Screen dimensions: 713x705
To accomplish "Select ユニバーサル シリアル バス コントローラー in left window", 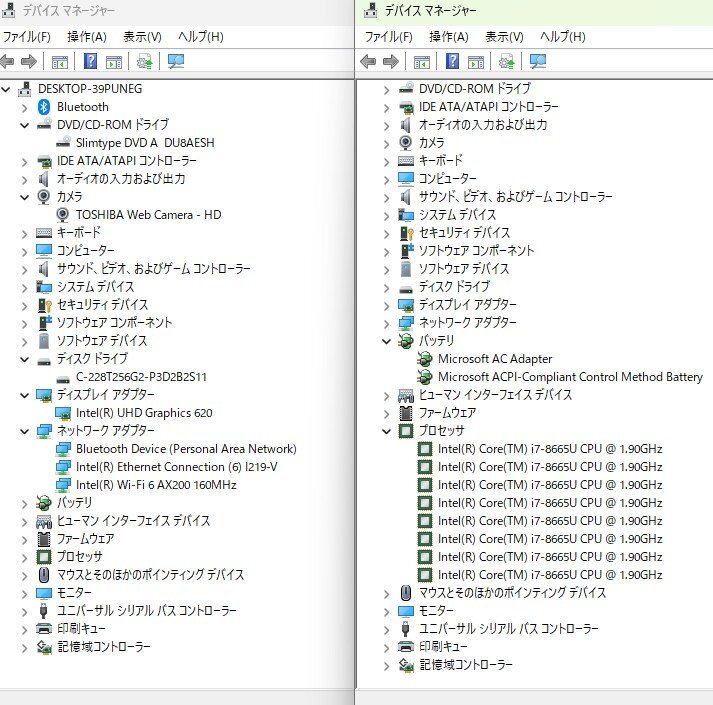I will (146, 611).
